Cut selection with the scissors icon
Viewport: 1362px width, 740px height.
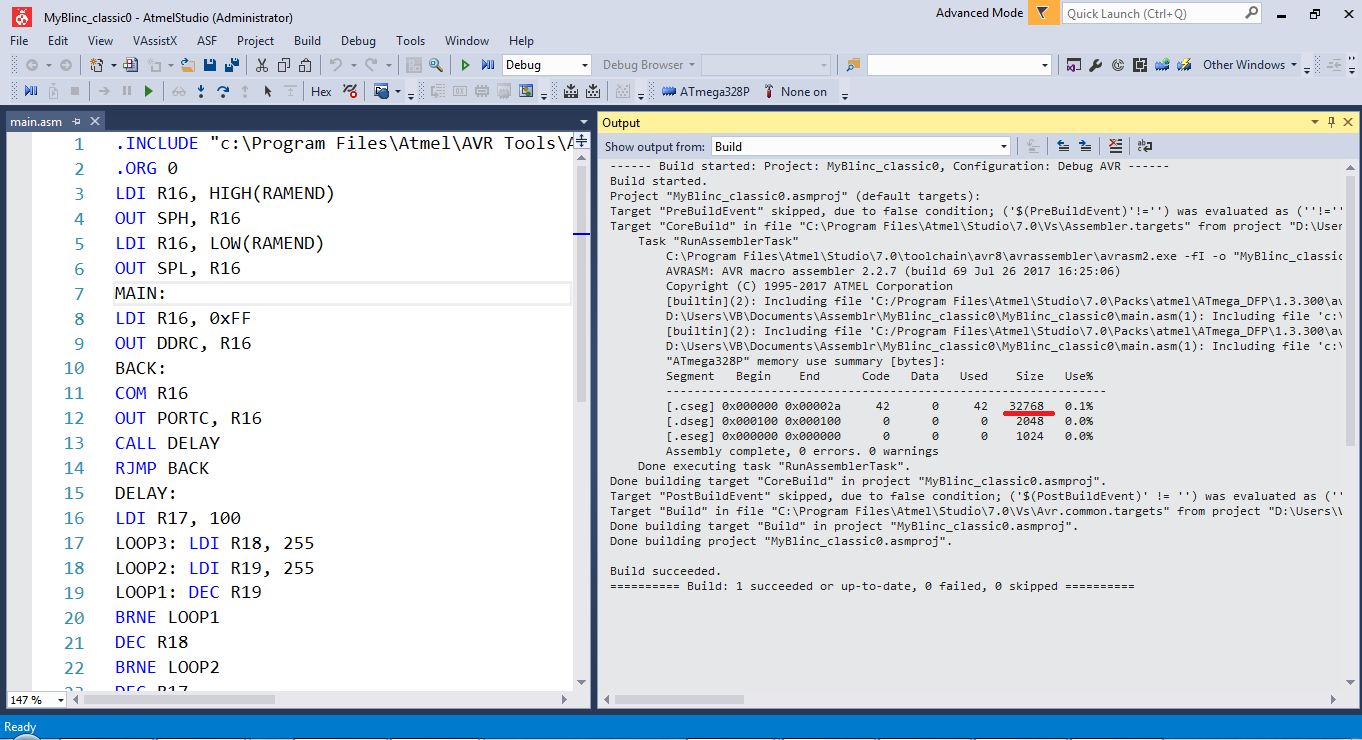tap(262, 65)
